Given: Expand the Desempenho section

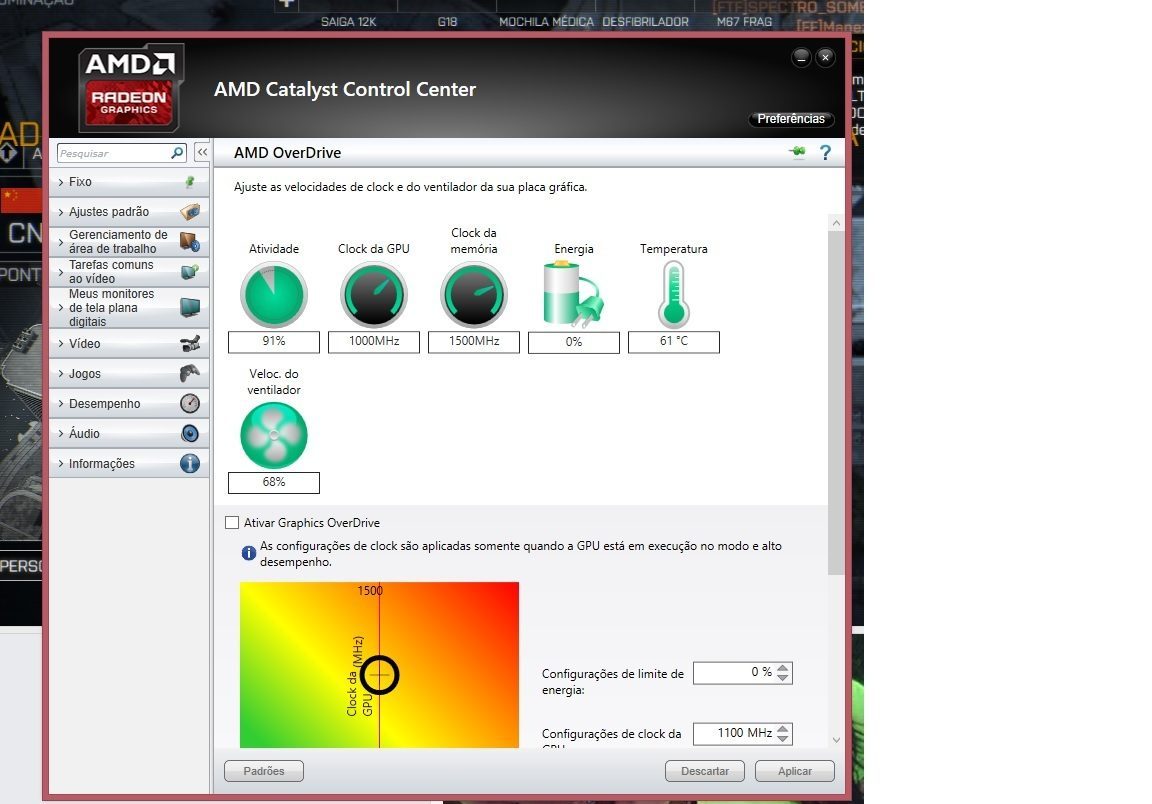Looking at the screenshot, I should click(129, 403).
